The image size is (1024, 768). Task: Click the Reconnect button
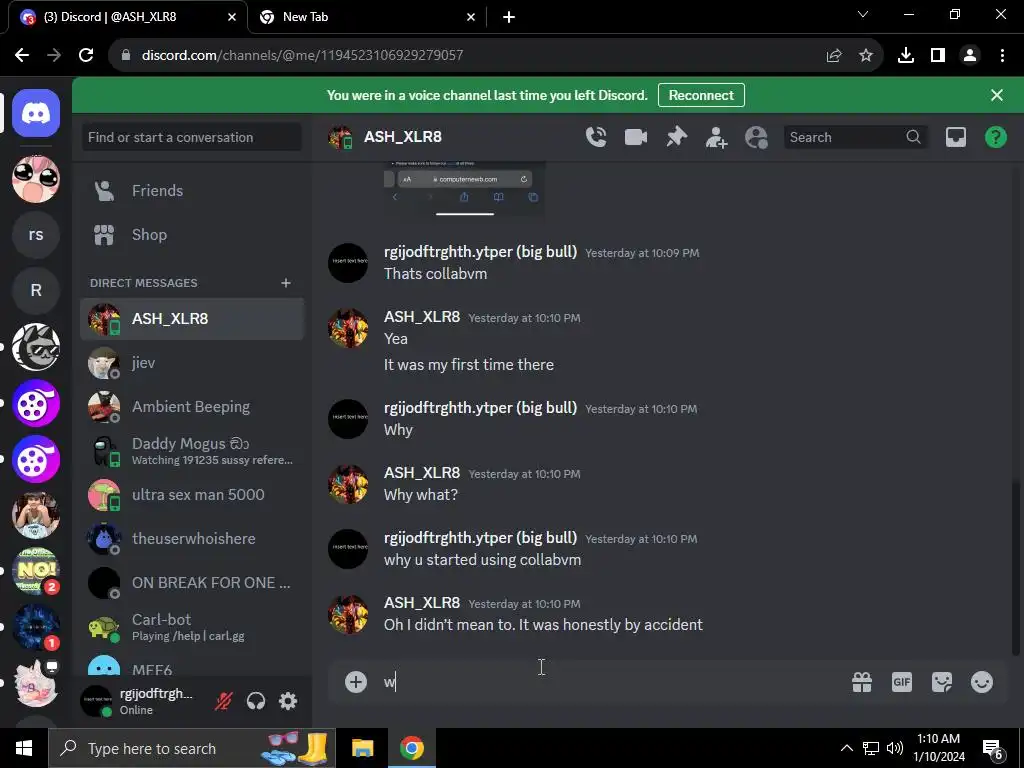click(701, 95)
